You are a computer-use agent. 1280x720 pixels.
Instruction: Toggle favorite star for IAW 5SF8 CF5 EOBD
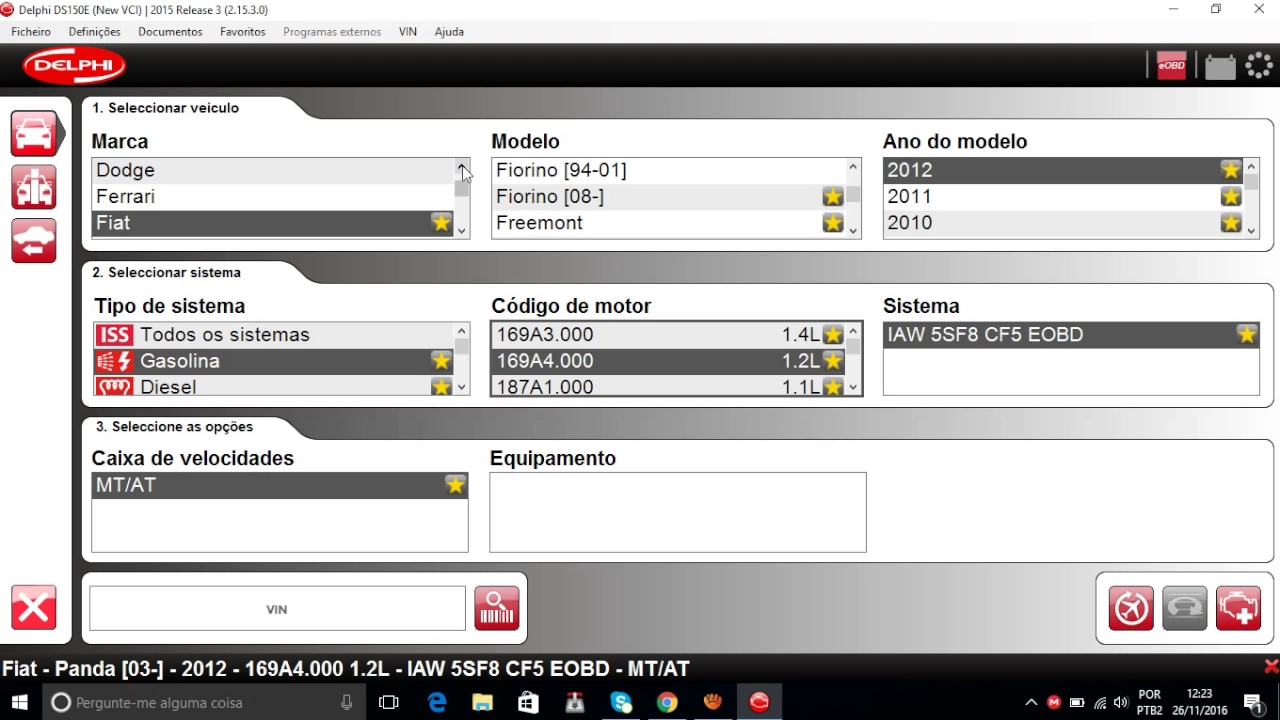tap(1246, 334)
